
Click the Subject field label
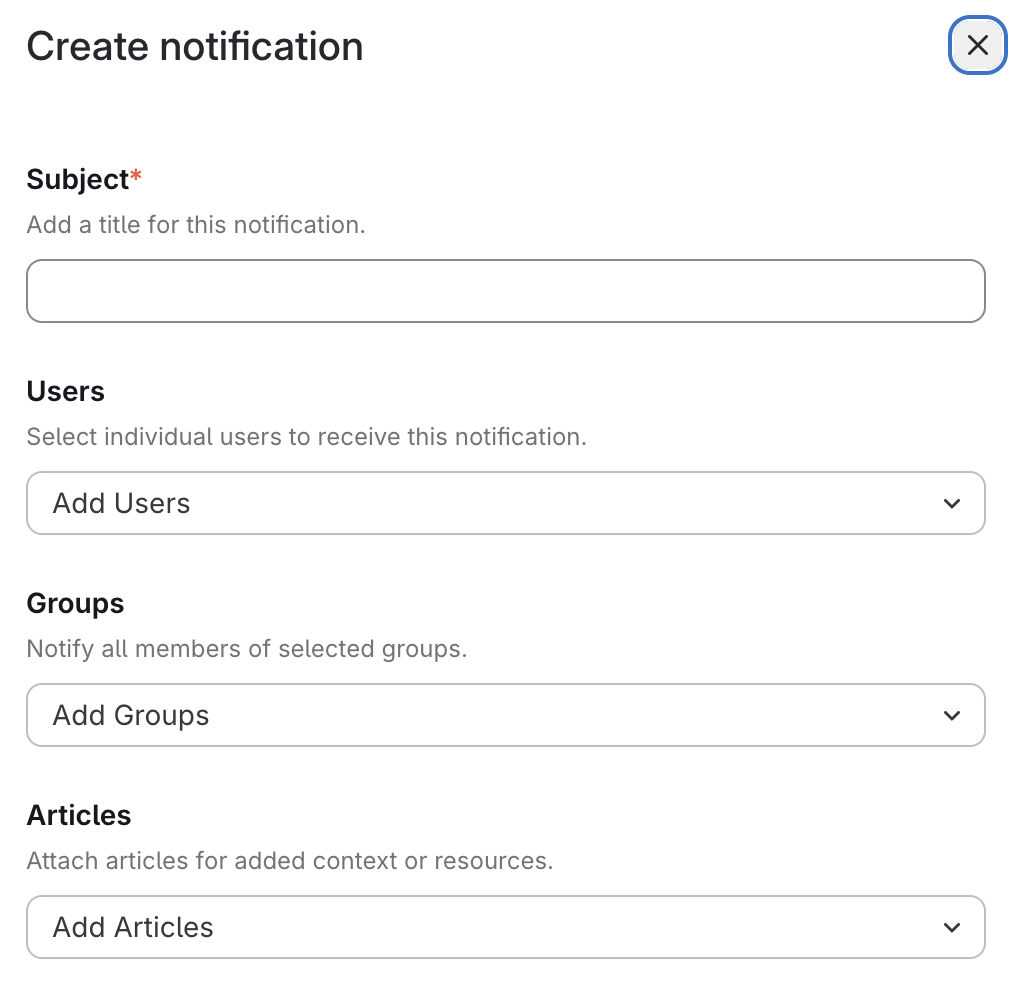pos(78,179)
